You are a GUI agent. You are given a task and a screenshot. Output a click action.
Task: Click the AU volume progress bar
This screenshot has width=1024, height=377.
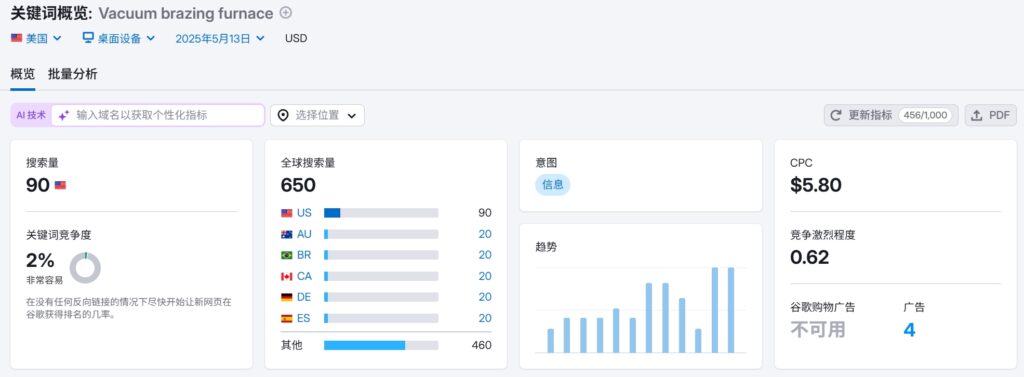tap(381, 234)
